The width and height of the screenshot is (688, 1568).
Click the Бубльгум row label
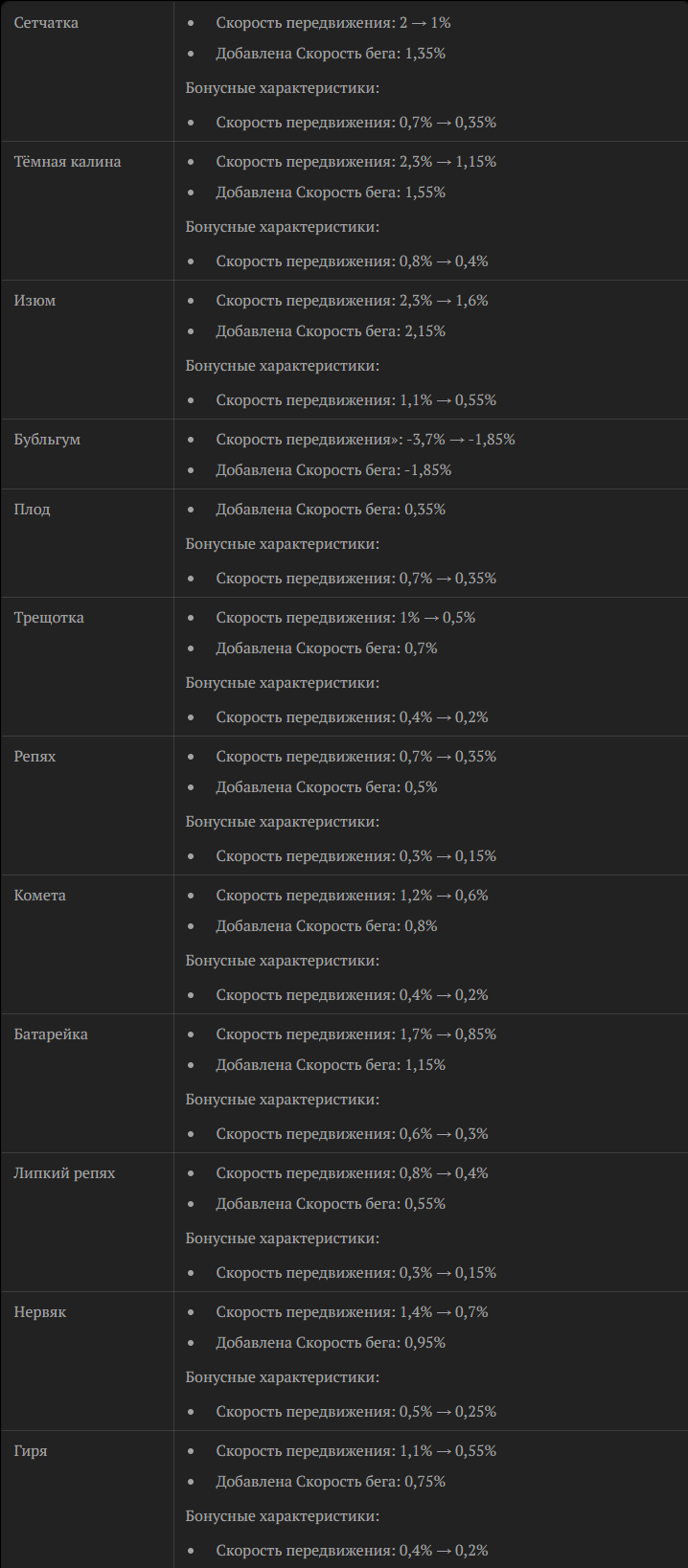(x=47, y=440)
